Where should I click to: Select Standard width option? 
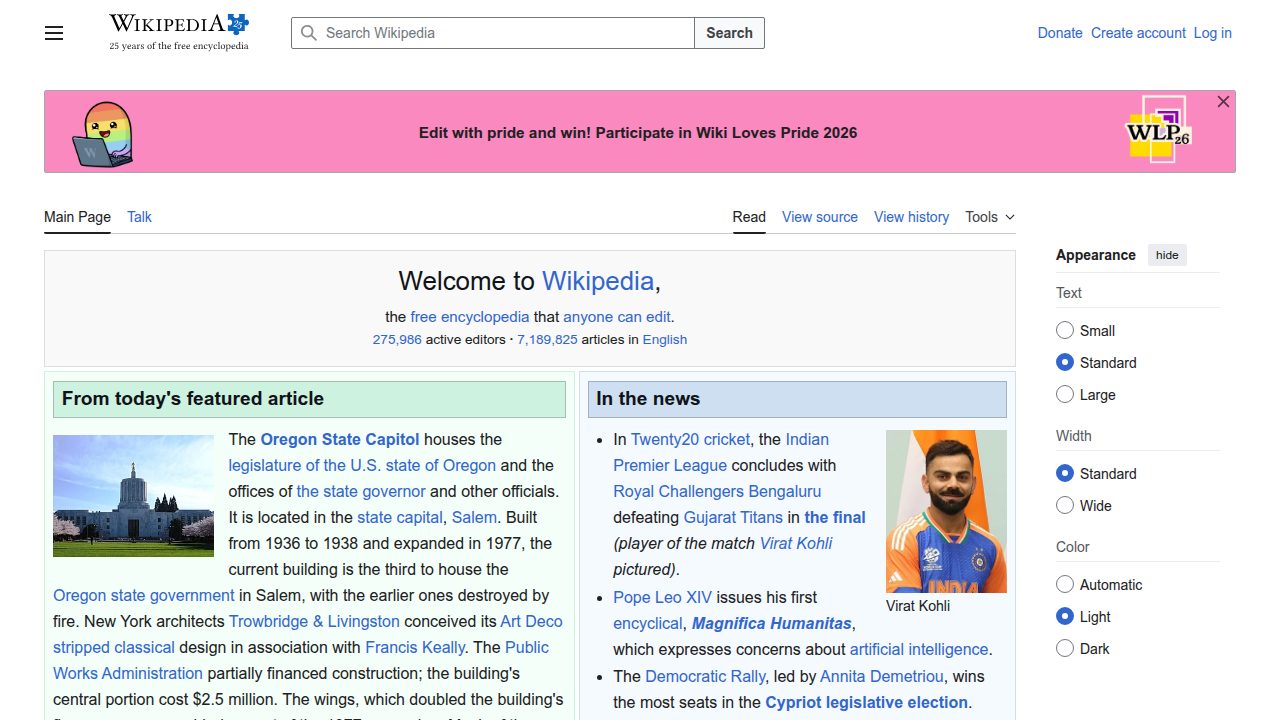click(x=1065, y=473)
